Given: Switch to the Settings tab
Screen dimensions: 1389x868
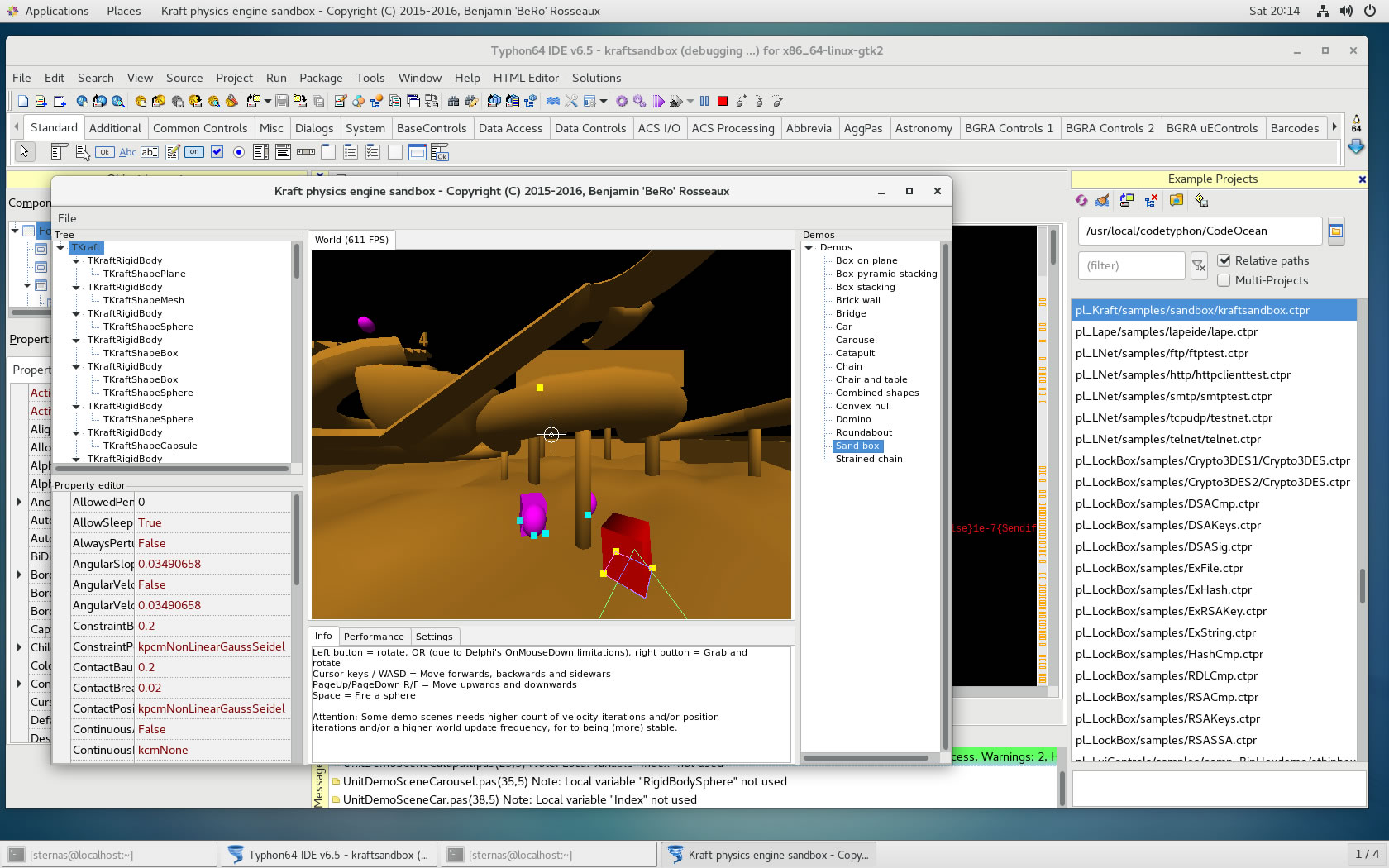Looking at the screenshot, I should click(434, 637).
